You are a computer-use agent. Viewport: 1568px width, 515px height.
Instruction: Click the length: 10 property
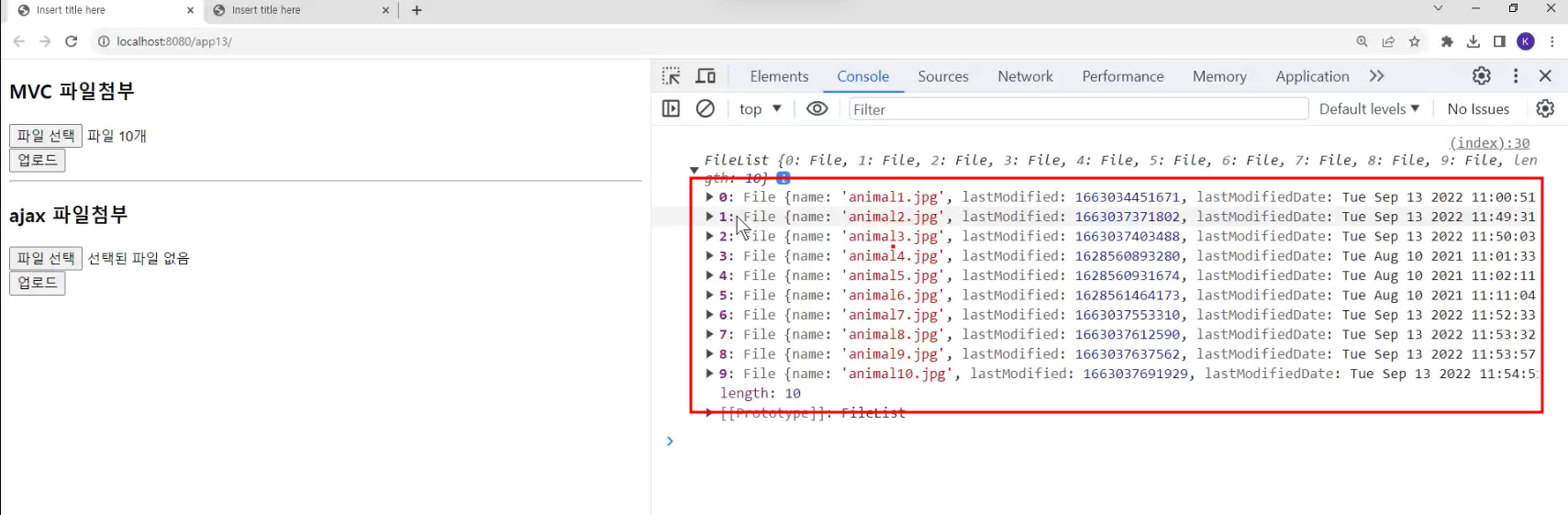click(x=761, y=393)
